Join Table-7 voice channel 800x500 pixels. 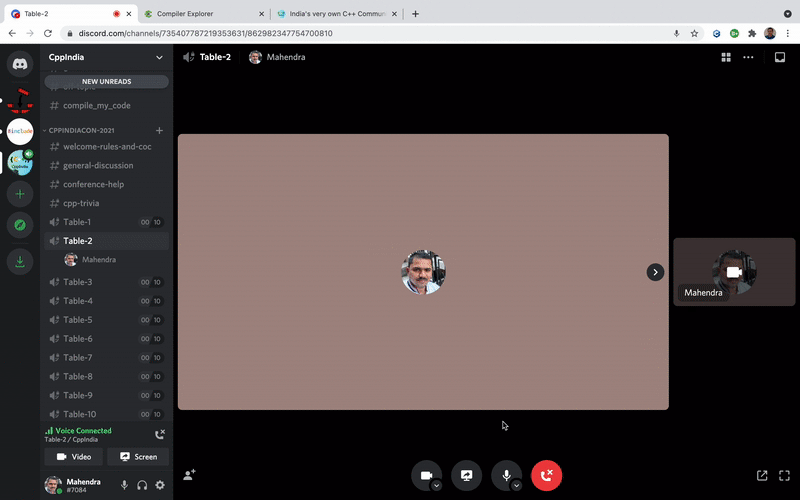pos(107,358)
